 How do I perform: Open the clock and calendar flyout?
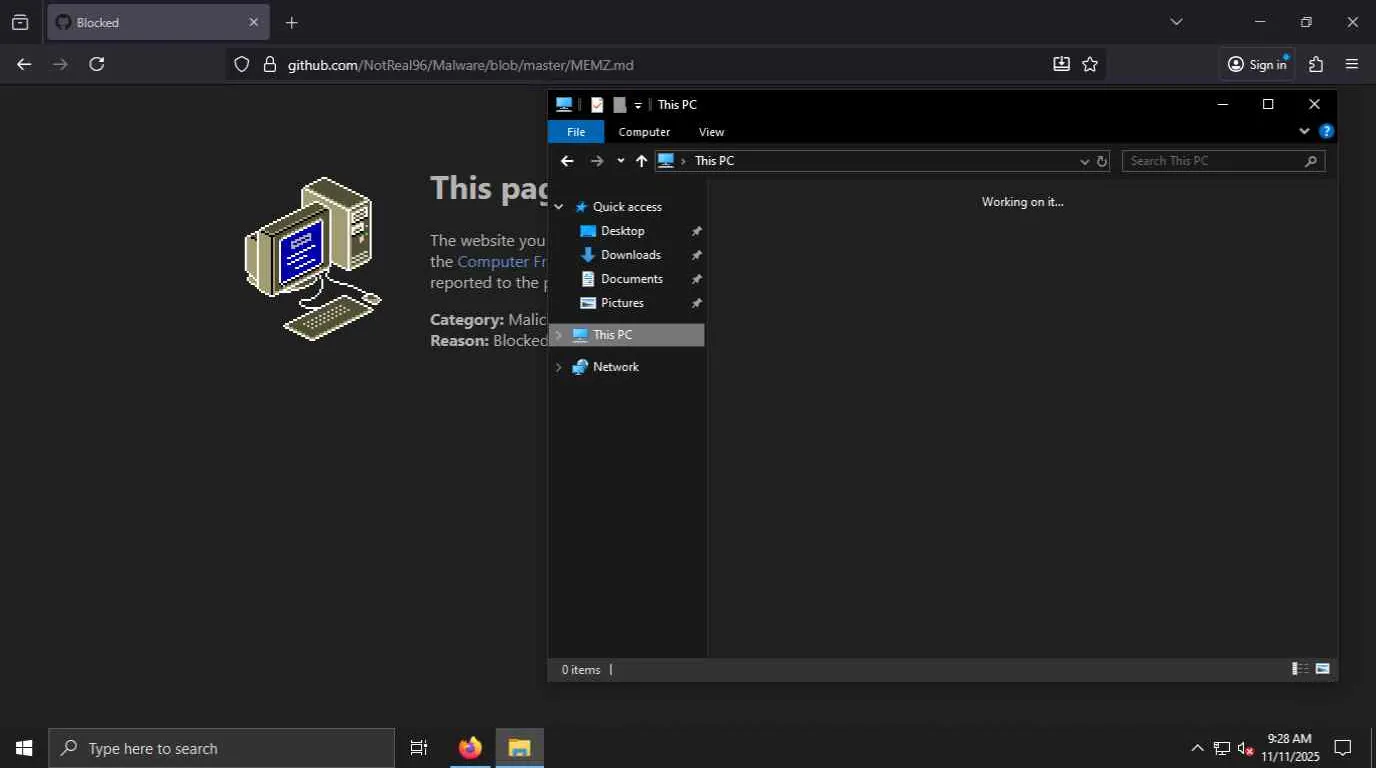(x=1290, y=748)
